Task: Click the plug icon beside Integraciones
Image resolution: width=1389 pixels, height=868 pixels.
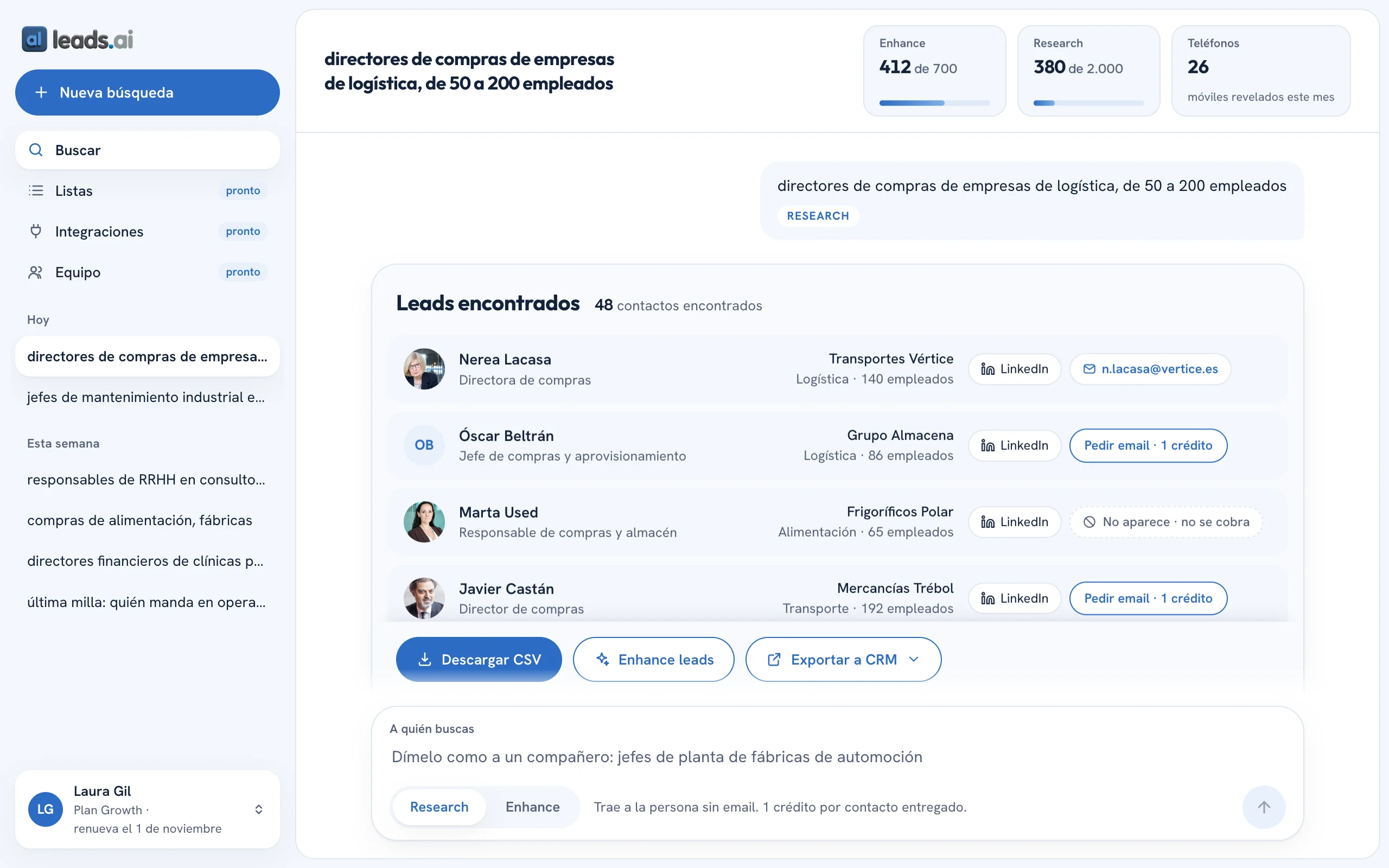Action: pos(36,231)
